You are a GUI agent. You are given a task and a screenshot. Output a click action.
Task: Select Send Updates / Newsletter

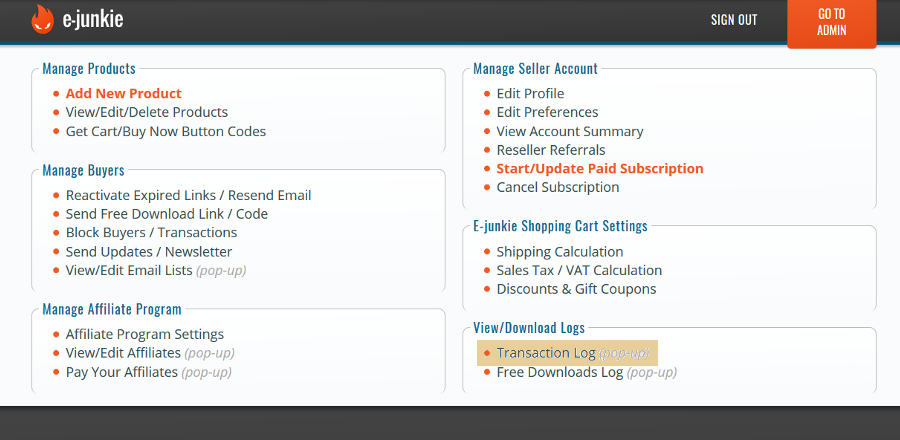pos(148,252)
